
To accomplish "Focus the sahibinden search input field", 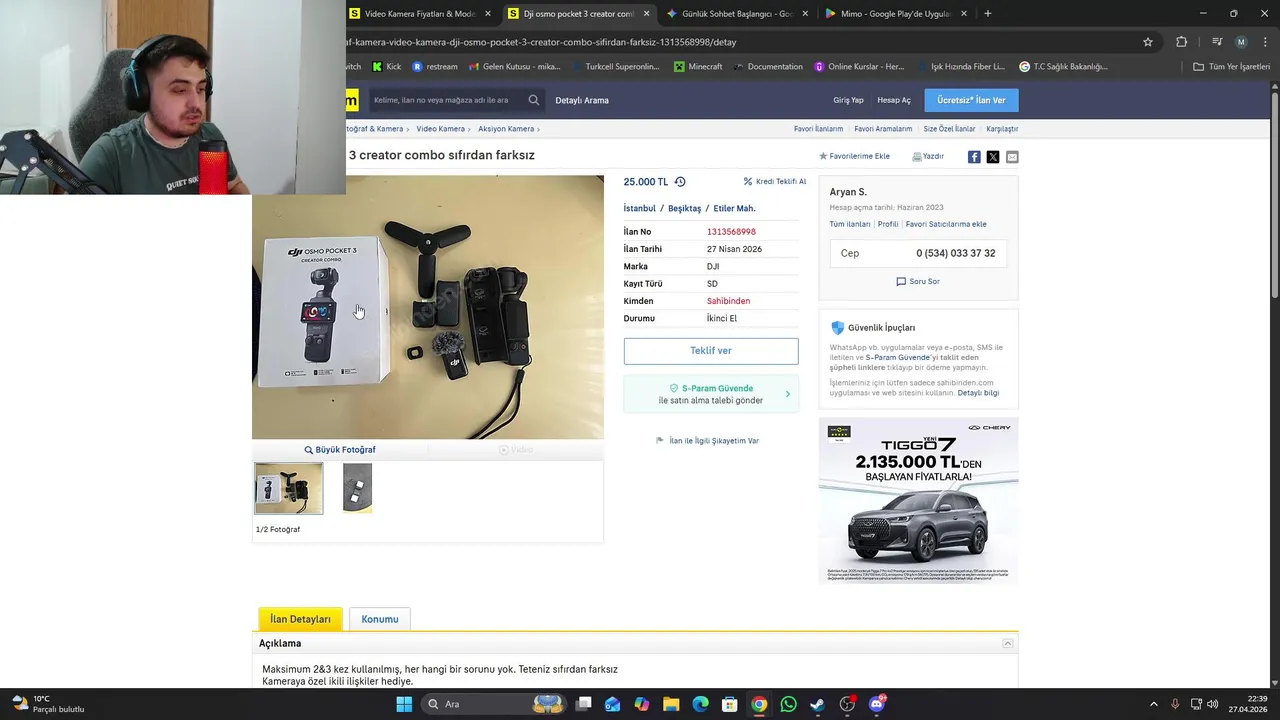I will pos(447,100).
